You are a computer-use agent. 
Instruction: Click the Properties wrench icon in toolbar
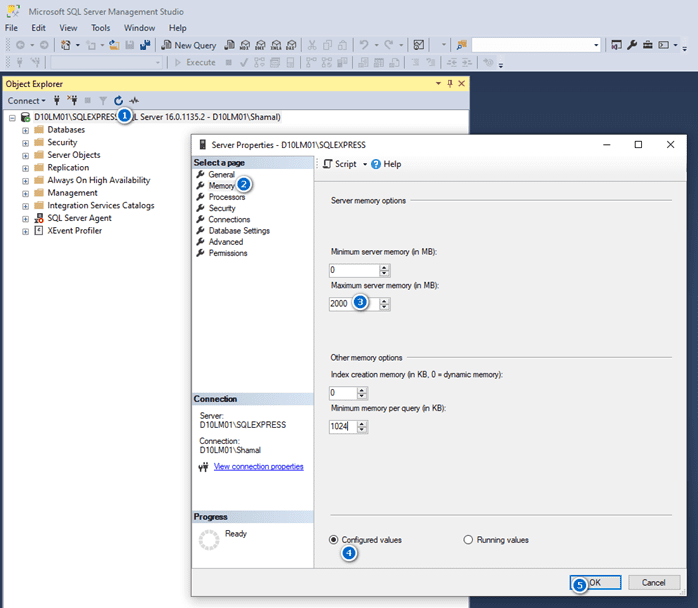632,45
